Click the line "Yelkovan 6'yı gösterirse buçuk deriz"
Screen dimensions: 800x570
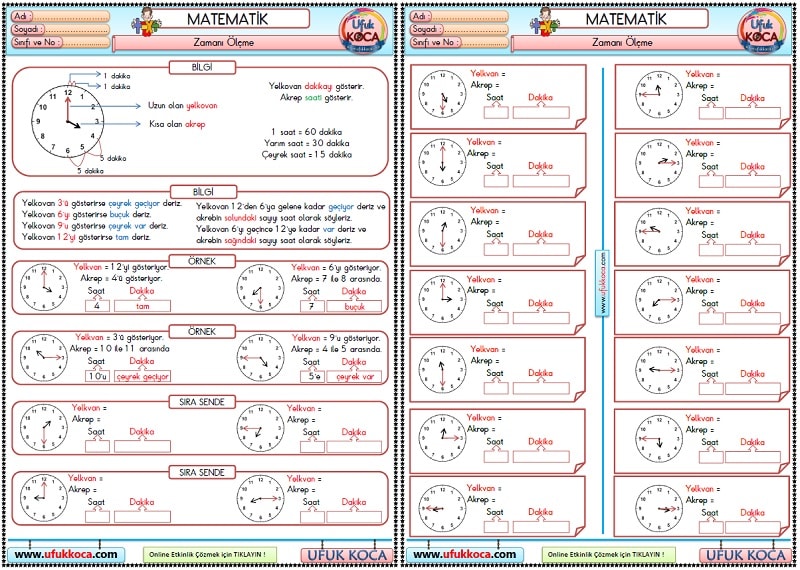87,214
